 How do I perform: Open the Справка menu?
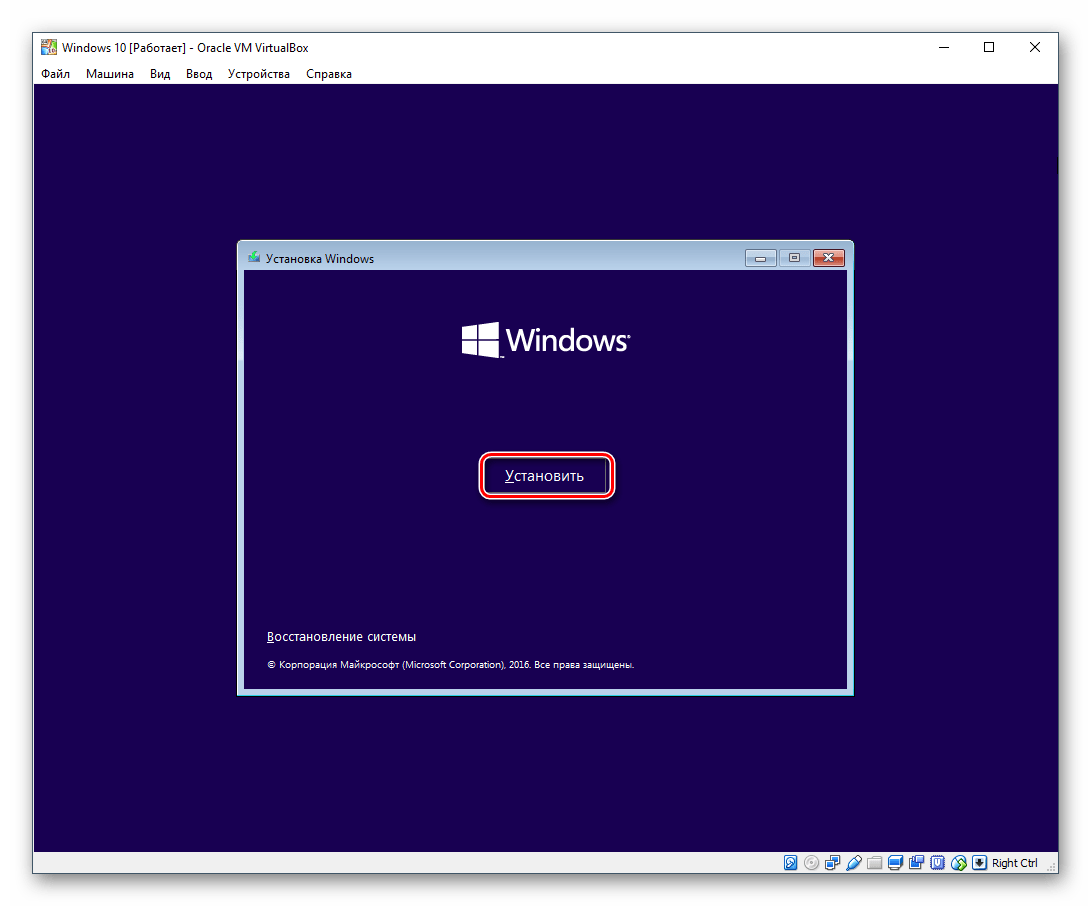click(328, 74)
